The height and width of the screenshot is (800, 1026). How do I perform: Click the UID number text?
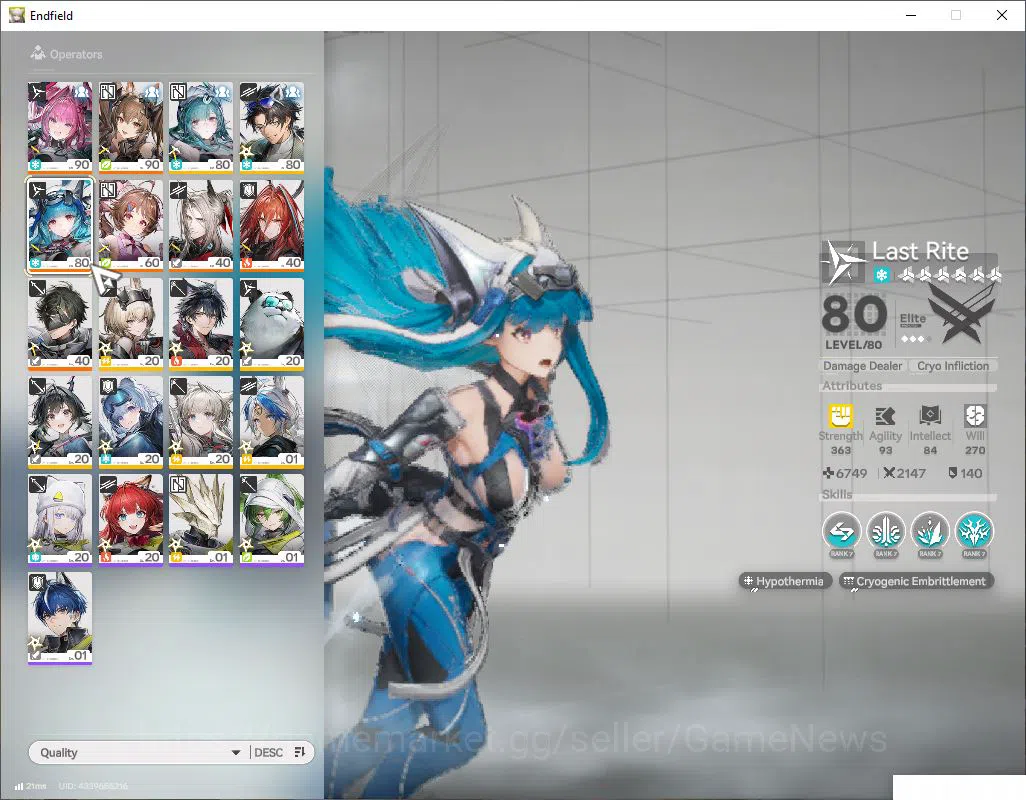coord(93,786)
